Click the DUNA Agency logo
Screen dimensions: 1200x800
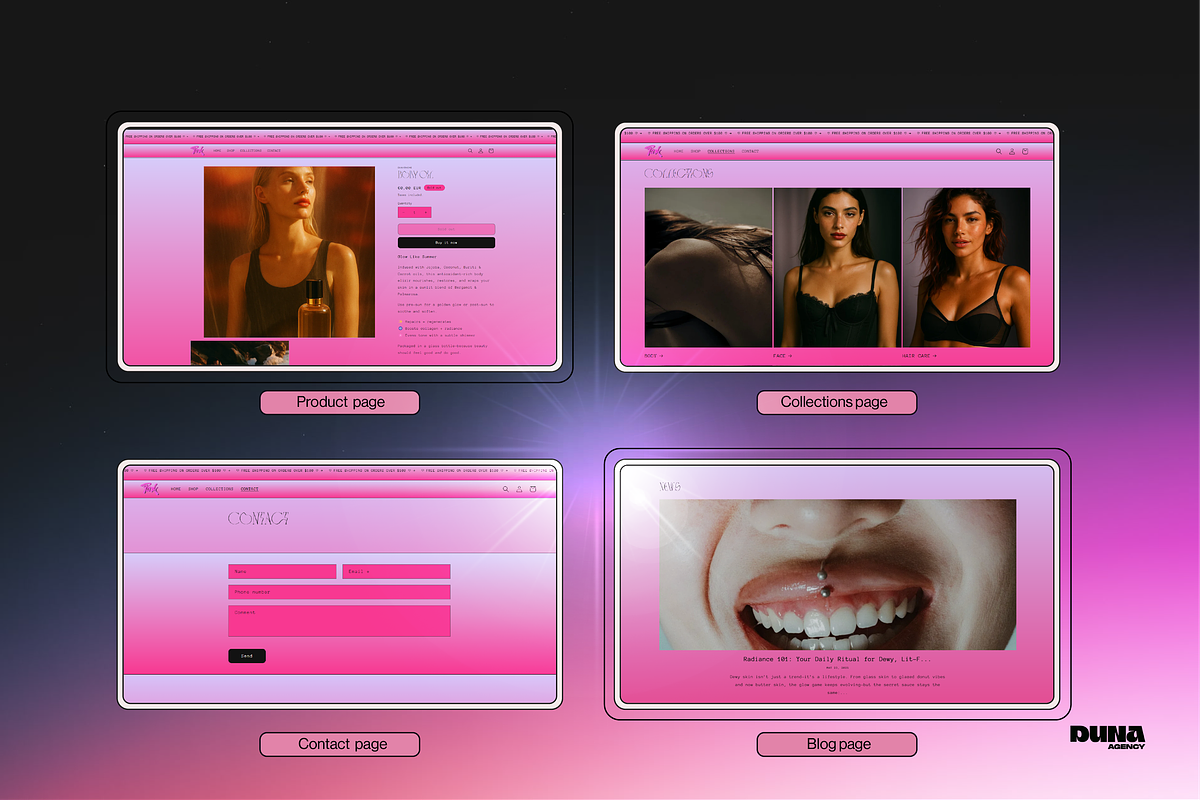point(1107,737)
